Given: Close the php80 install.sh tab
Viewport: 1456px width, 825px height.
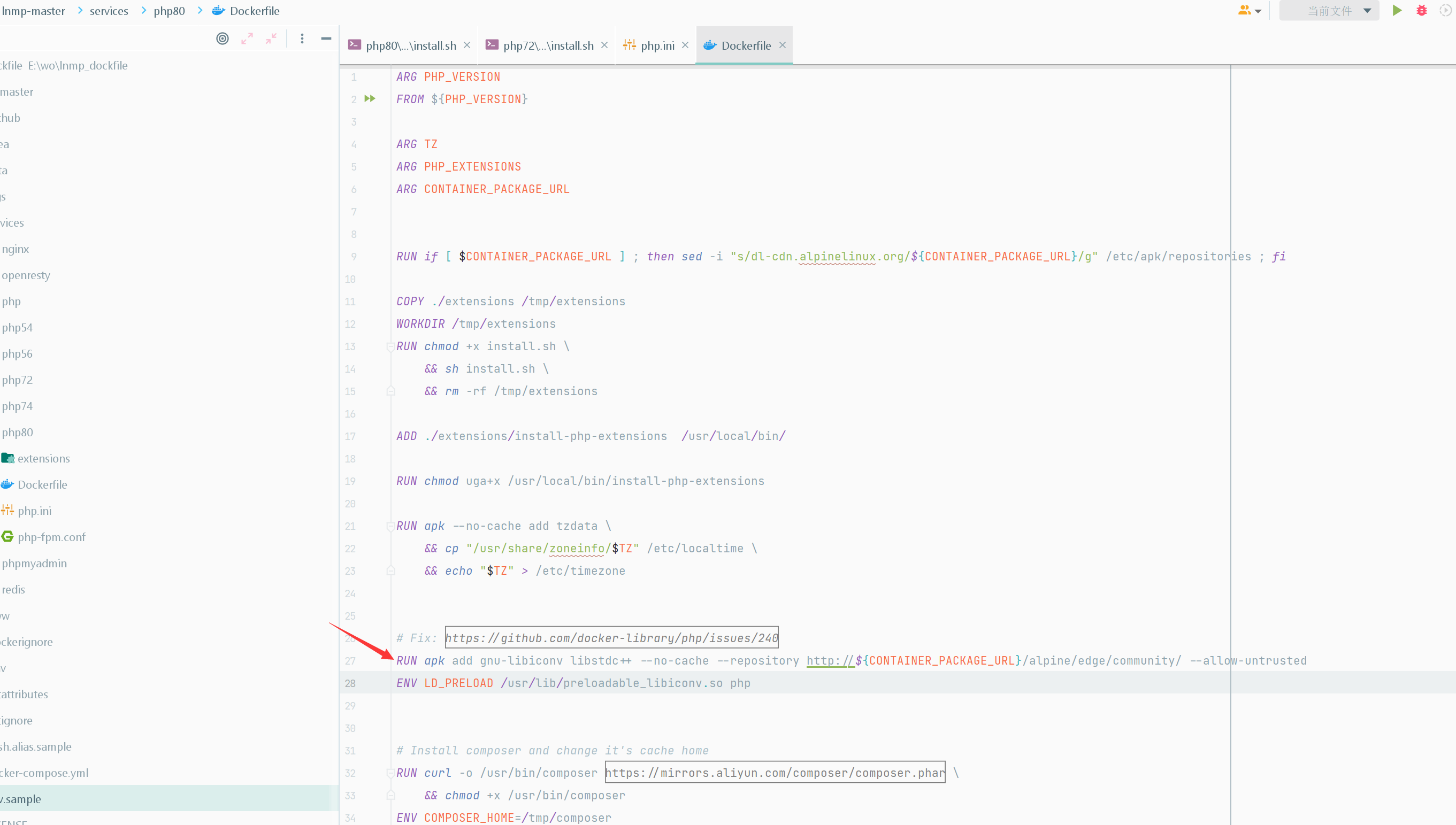Looking at the screenshot, I should (467, 45).
